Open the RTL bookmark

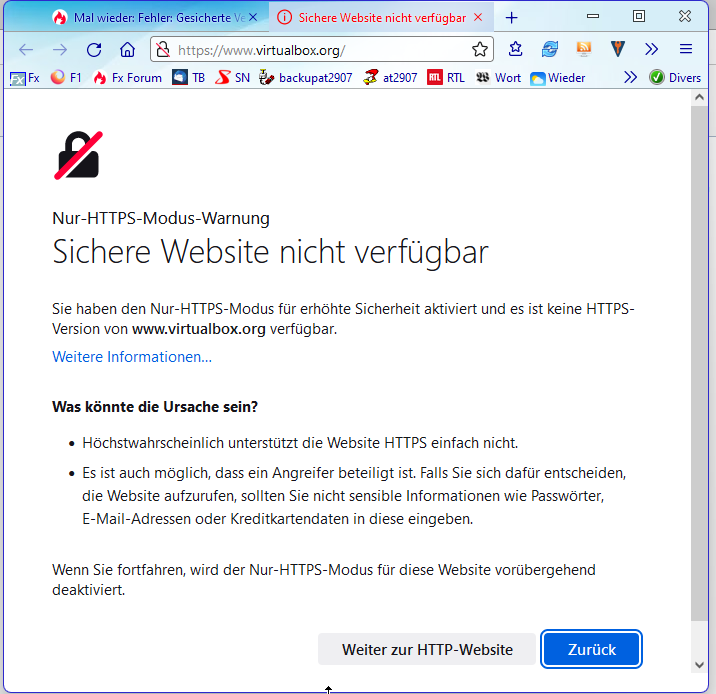pyautogui.click(x=446, y=78)
